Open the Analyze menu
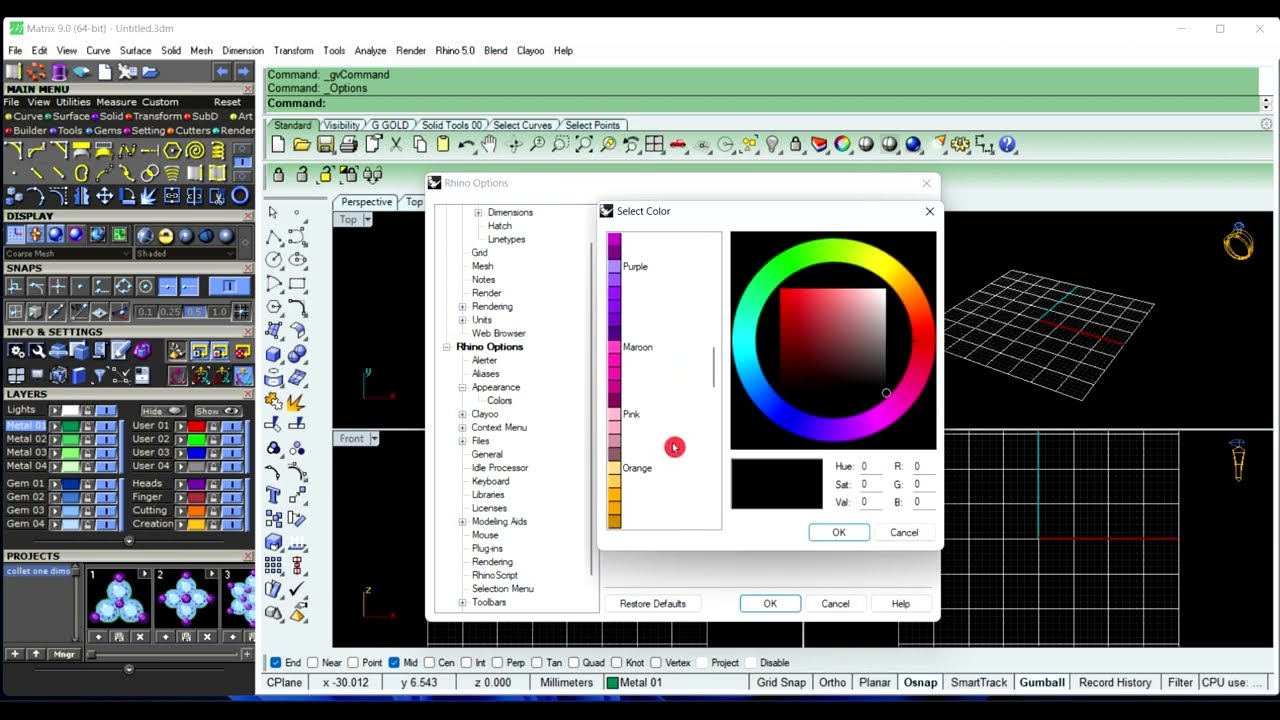 tap(370, 50)
